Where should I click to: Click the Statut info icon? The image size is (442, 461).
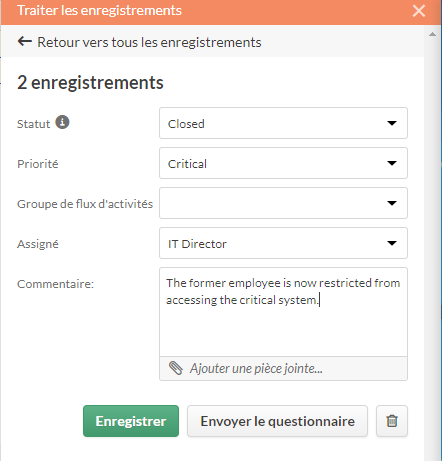(62, 122)
